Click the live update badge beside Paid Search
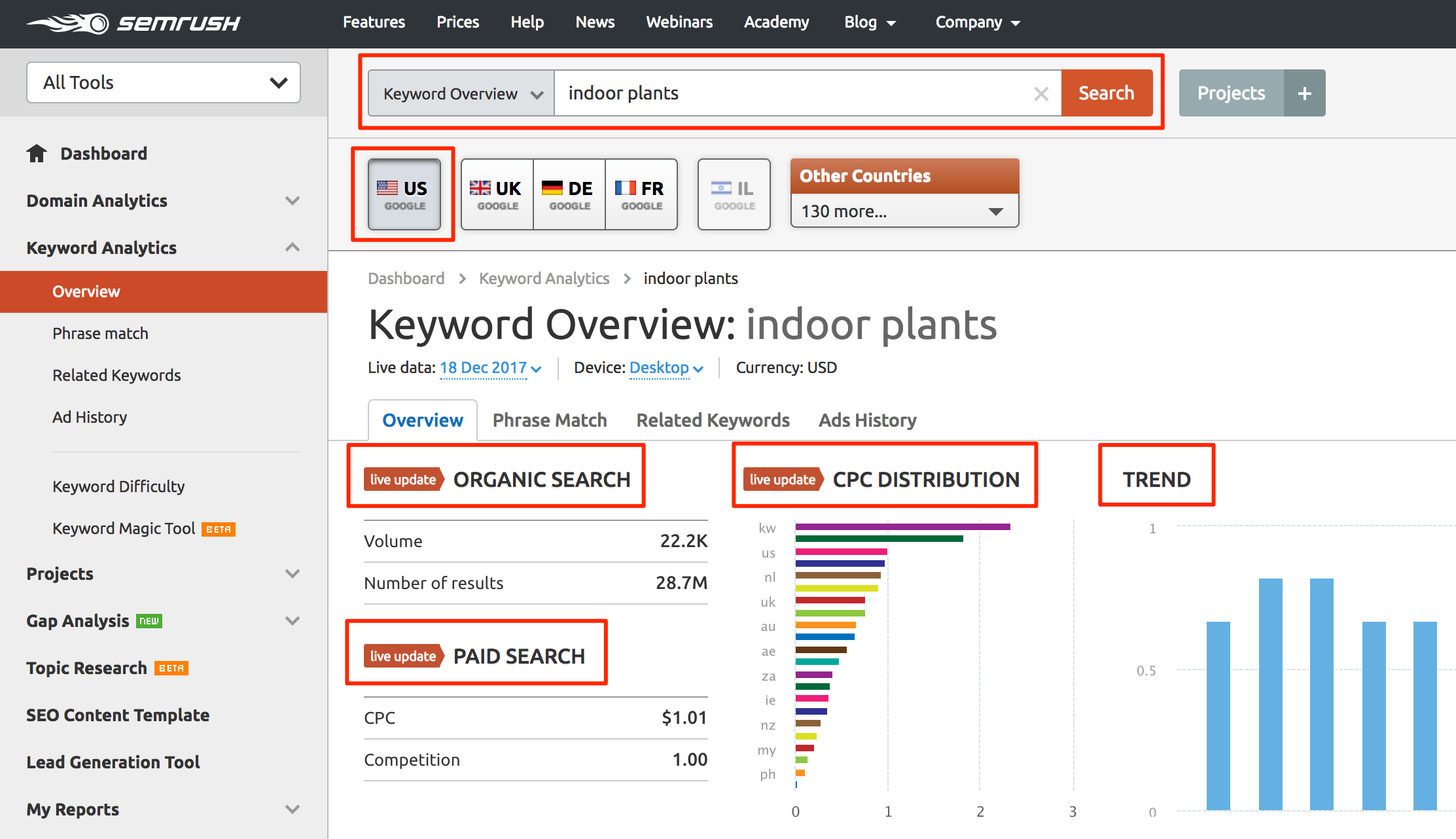This screenshot has height=839, width=1456. pyautogui.click(x=403, y=656)
